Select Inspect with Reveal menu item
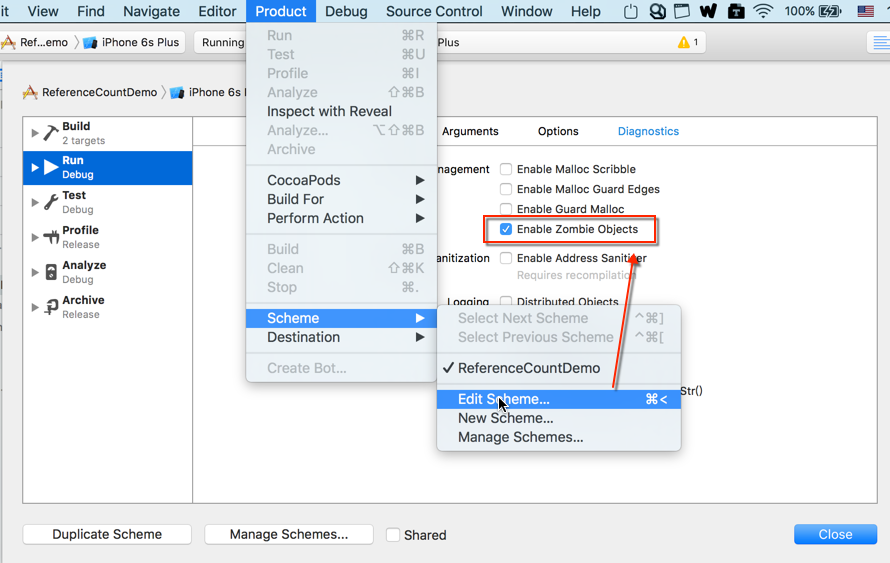 329,111
